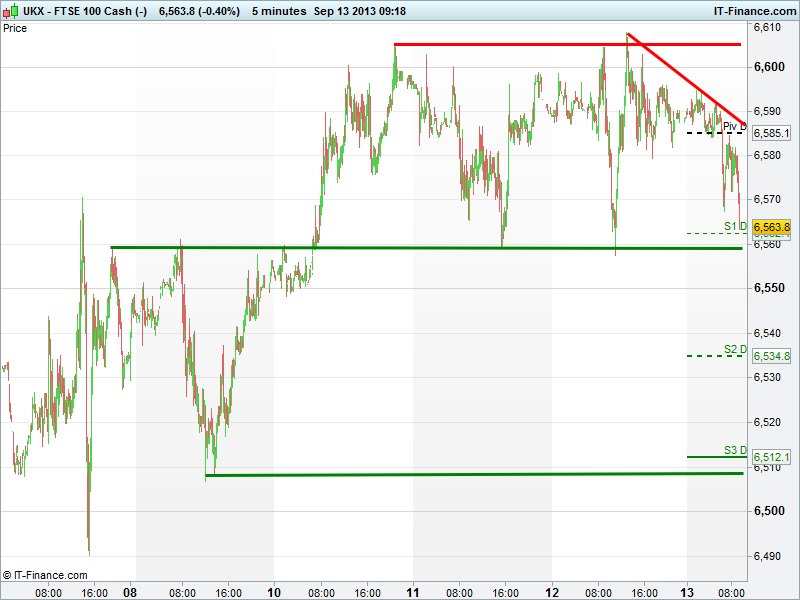Select the red horizontal resistance line
This screenshot has height=600, width=800.
520,44
